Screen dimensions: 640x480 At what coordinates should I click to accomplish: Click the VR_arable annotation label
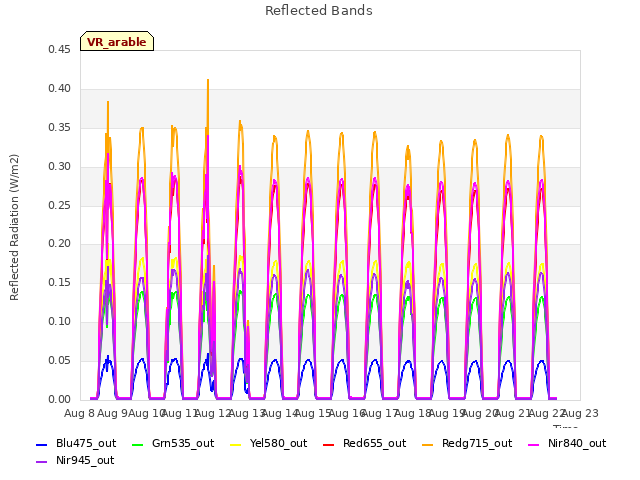point(117,41)
